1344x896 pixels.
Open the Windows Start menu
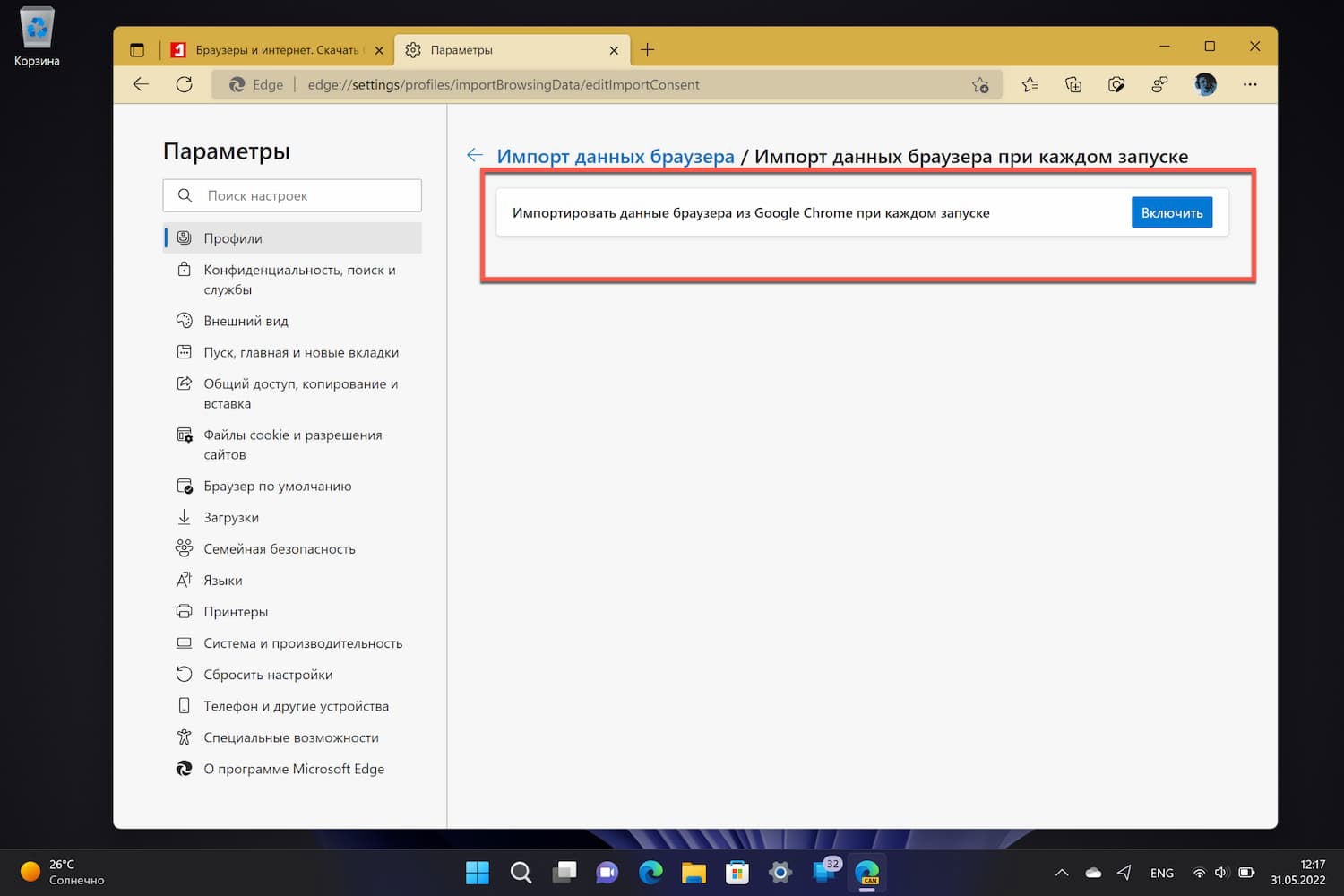coord(478,872)
